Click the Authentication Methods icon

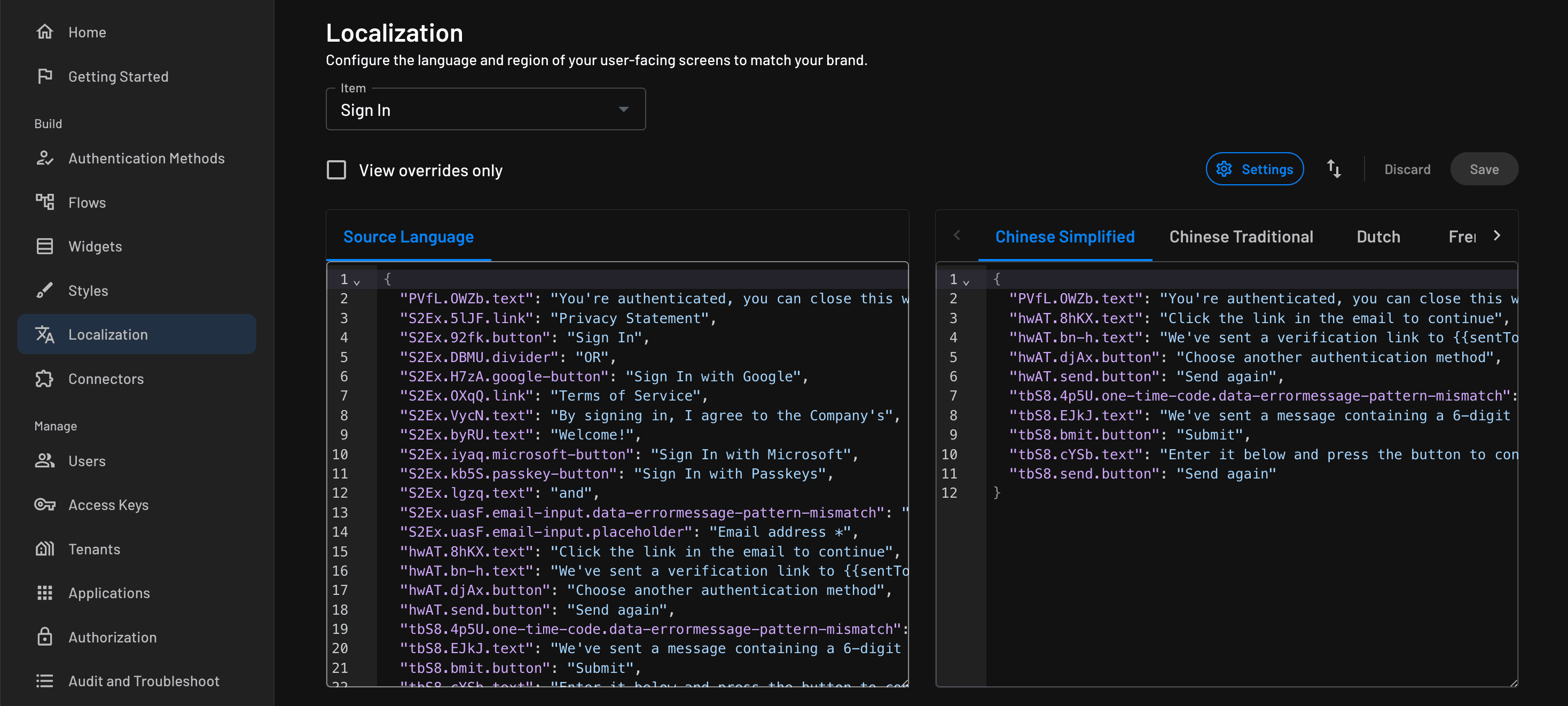44,158
